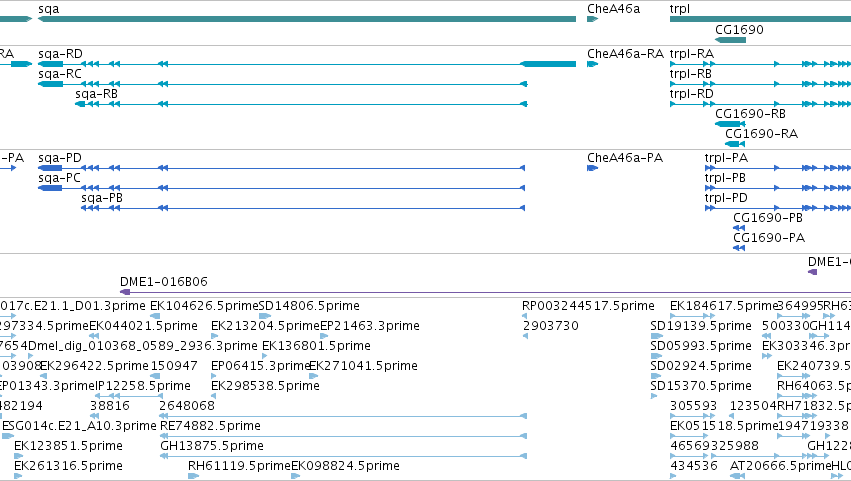Click the EK298538.5prime label
This screenshot has height=481, width=851.
click(x=265, y=387)
